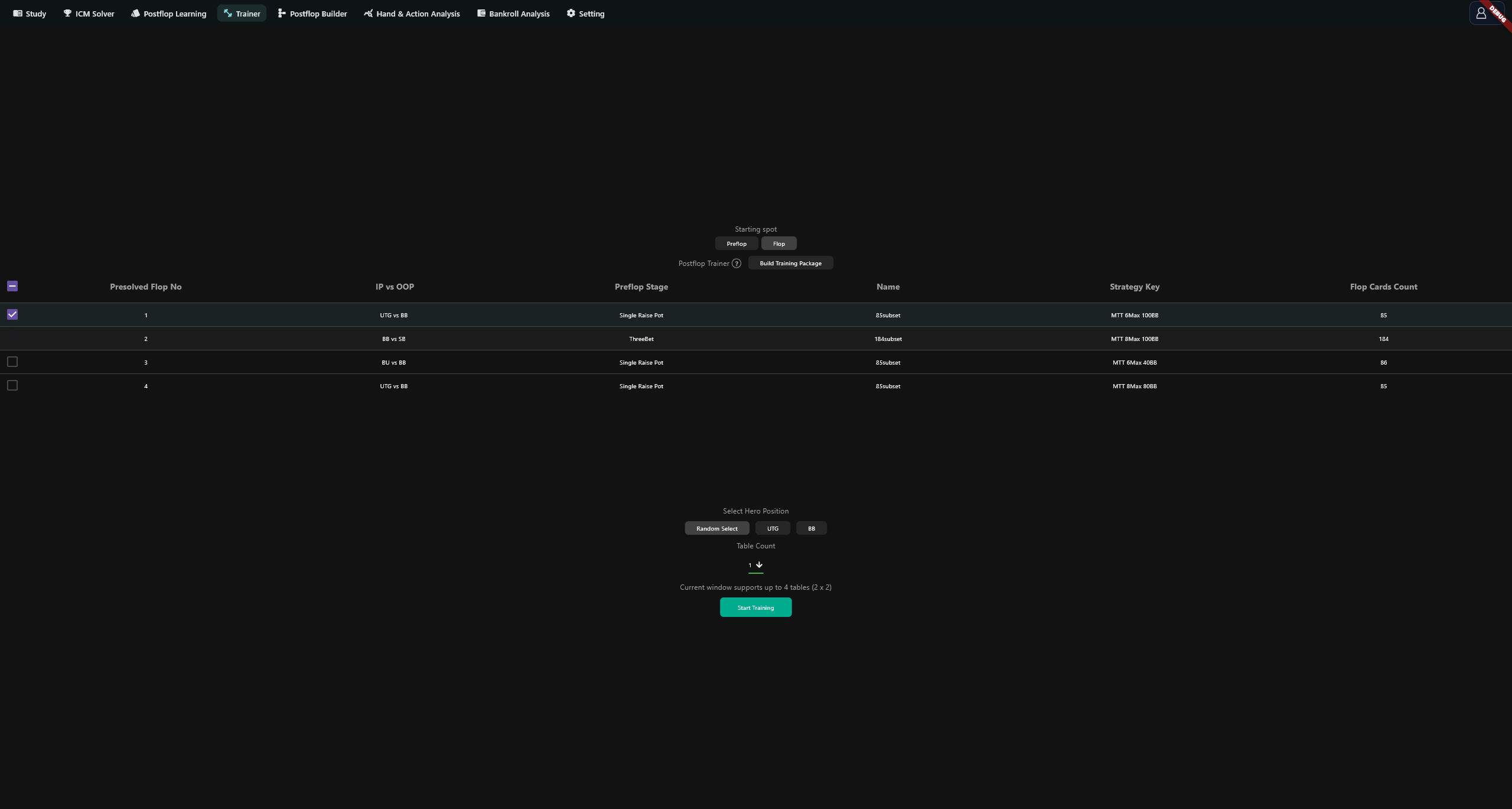Click the Postflop Trainer help question mark icon
The image size is (1512, 809).
pos(737,264)
